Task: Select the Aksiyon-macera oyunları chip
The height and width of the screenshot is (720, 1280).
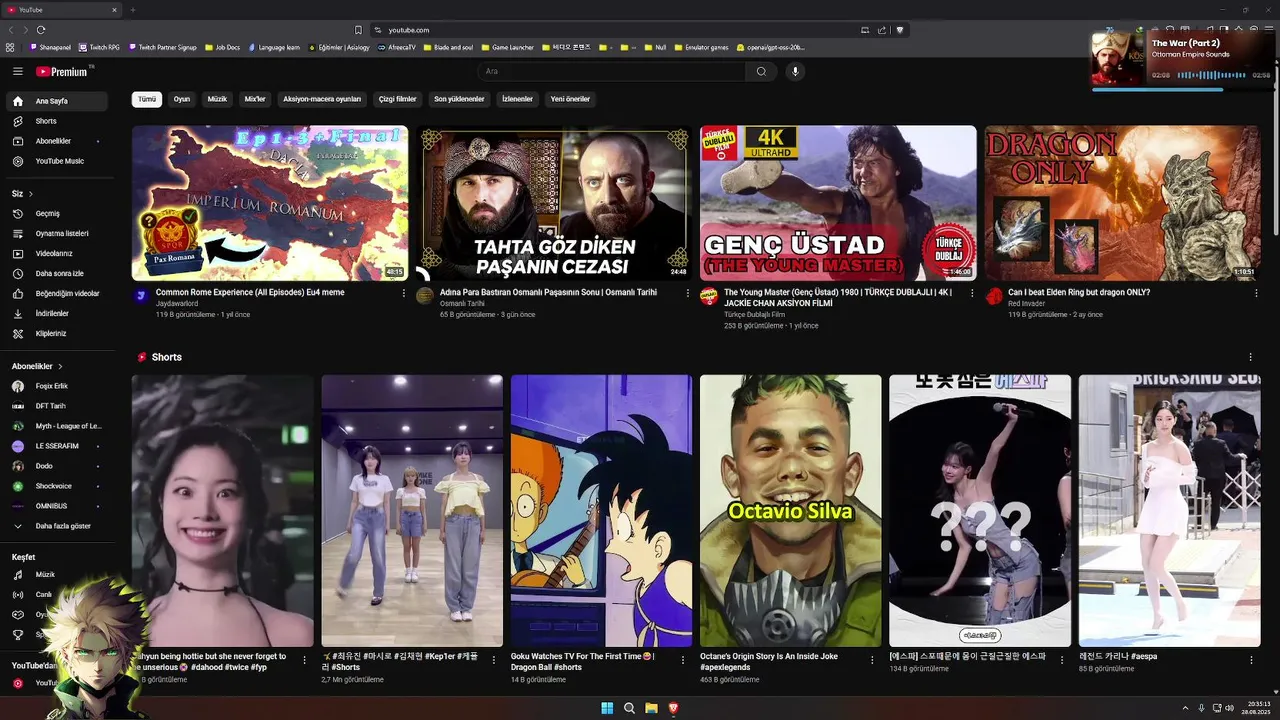Action: 322,99
